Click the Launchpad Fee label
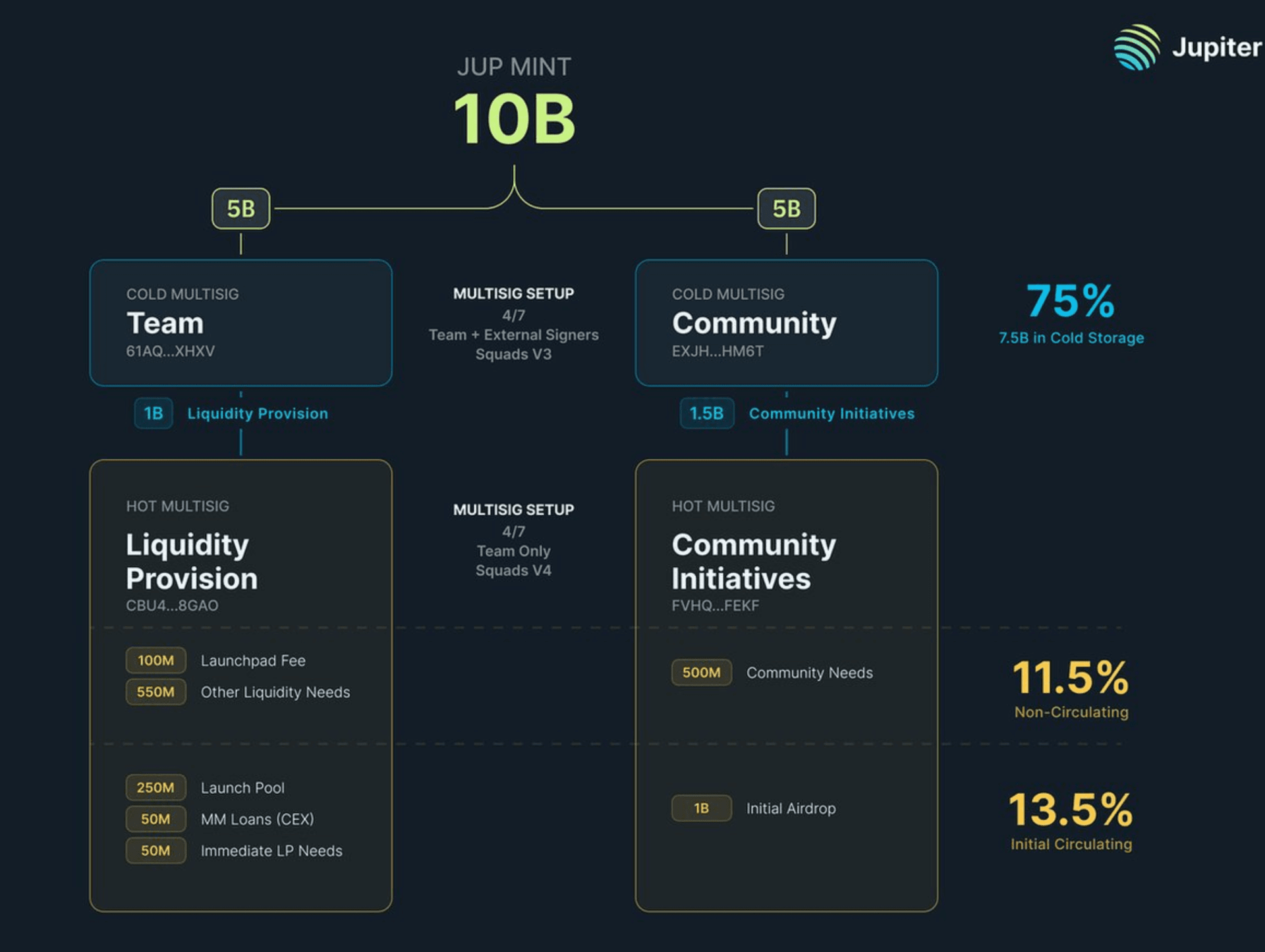This screenshot has width=1265, height=952. click(x=253, y=661)
